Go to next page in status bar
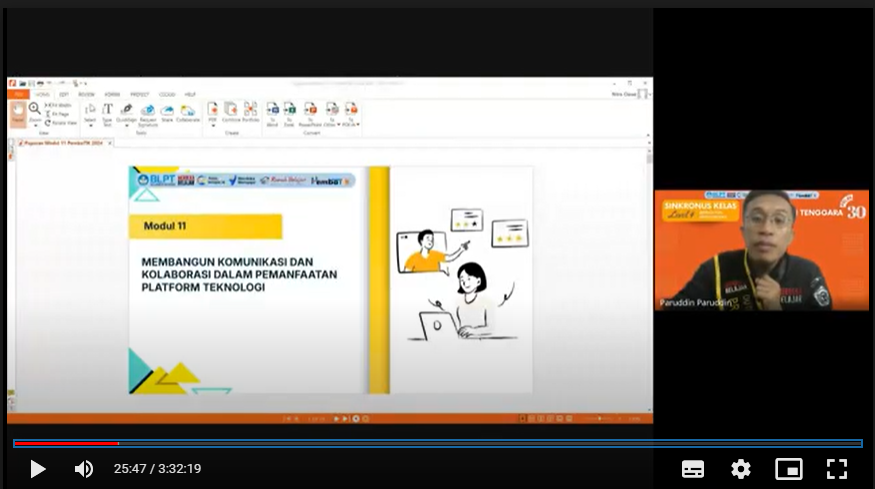The width and height of the screenshot is (875, 489). (x=336, y=419)
